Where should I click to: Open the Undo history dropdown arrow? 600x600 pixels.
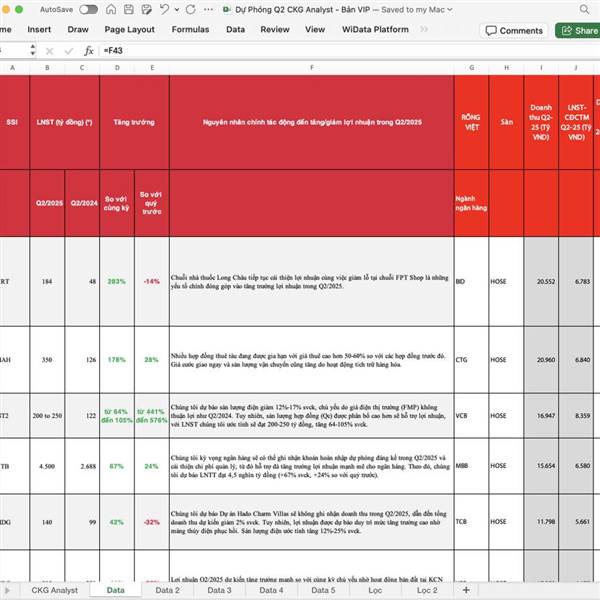click(177, 10)
